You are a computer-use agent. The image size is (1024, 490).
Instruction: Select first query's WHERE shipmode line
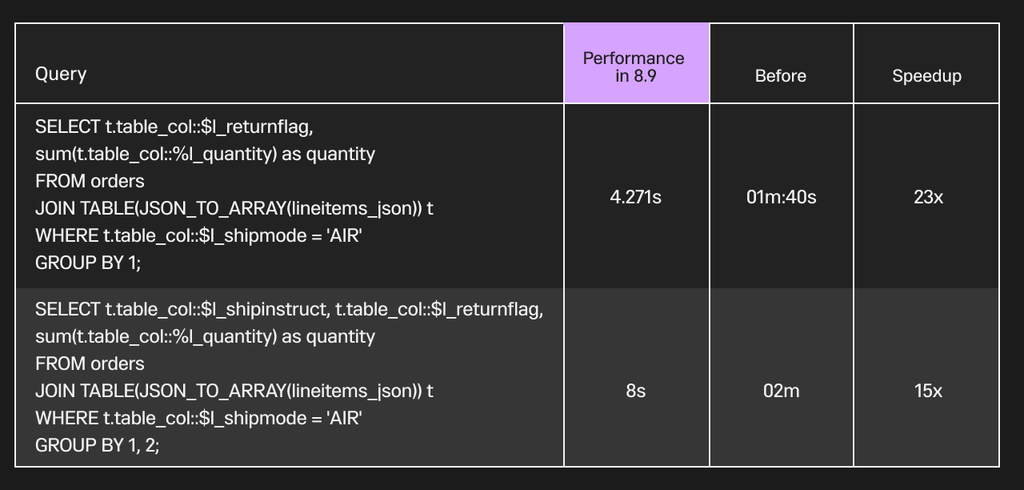coord(199,236)
